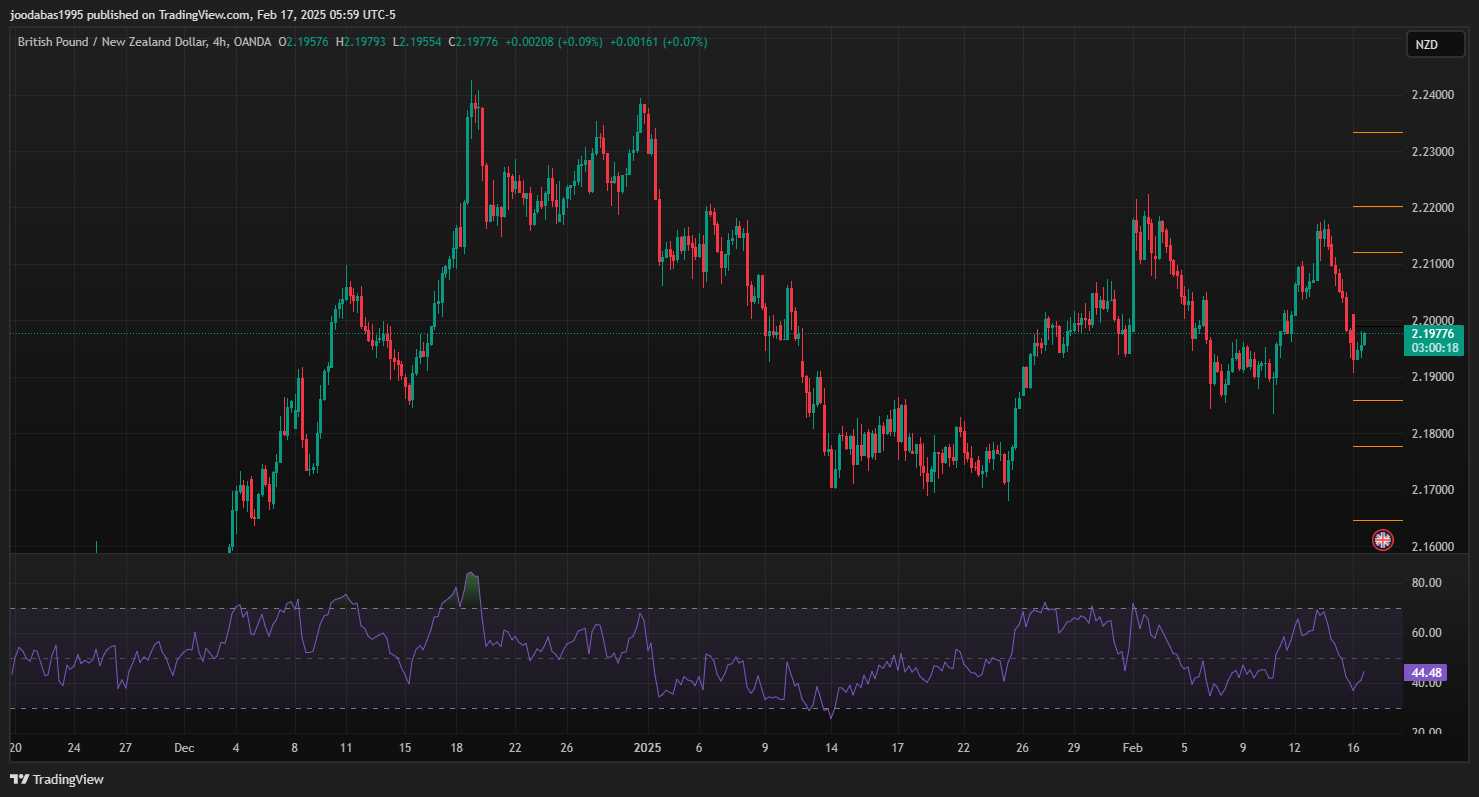Select the lowest orange line near 2.16500
The height and width of the screenshot is (797, 1479).
1378,521
